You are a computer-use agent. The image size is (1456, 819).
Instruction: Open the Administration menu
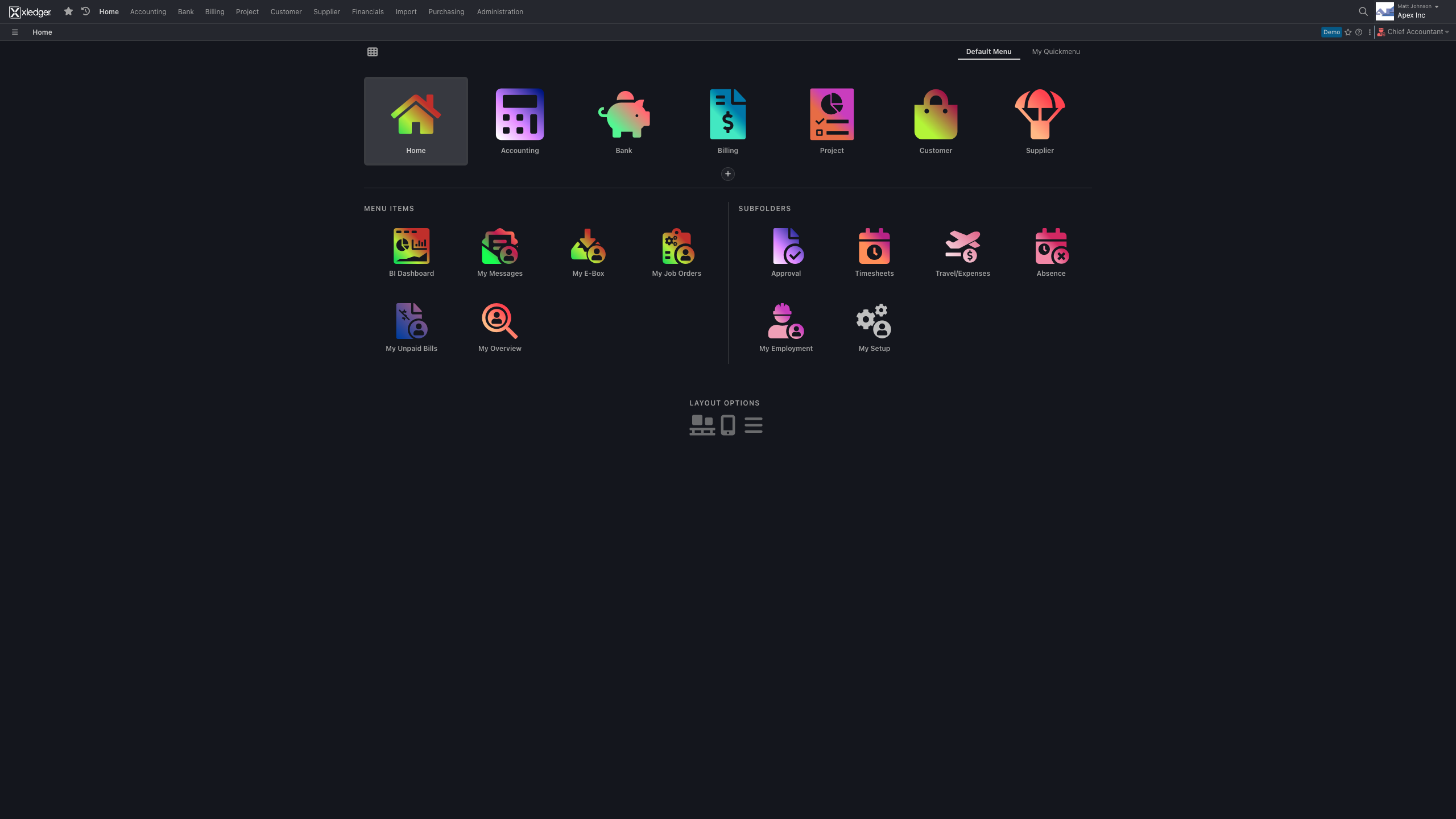[x=499, y=11]
